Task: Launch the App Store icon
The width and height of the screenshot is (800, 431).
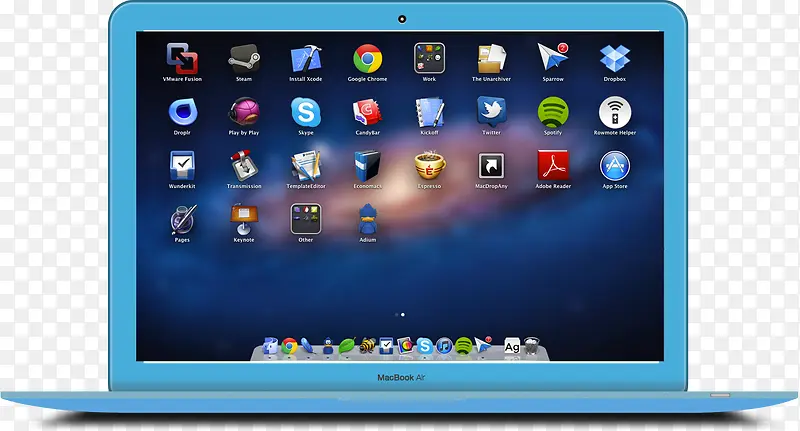Action: (x=615, y=166)
